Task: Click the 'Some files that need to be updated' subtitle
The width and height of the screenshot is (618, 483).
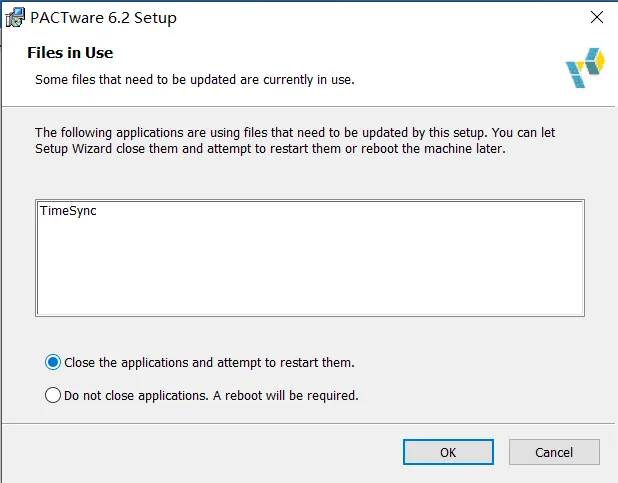Action: (195, 79)
